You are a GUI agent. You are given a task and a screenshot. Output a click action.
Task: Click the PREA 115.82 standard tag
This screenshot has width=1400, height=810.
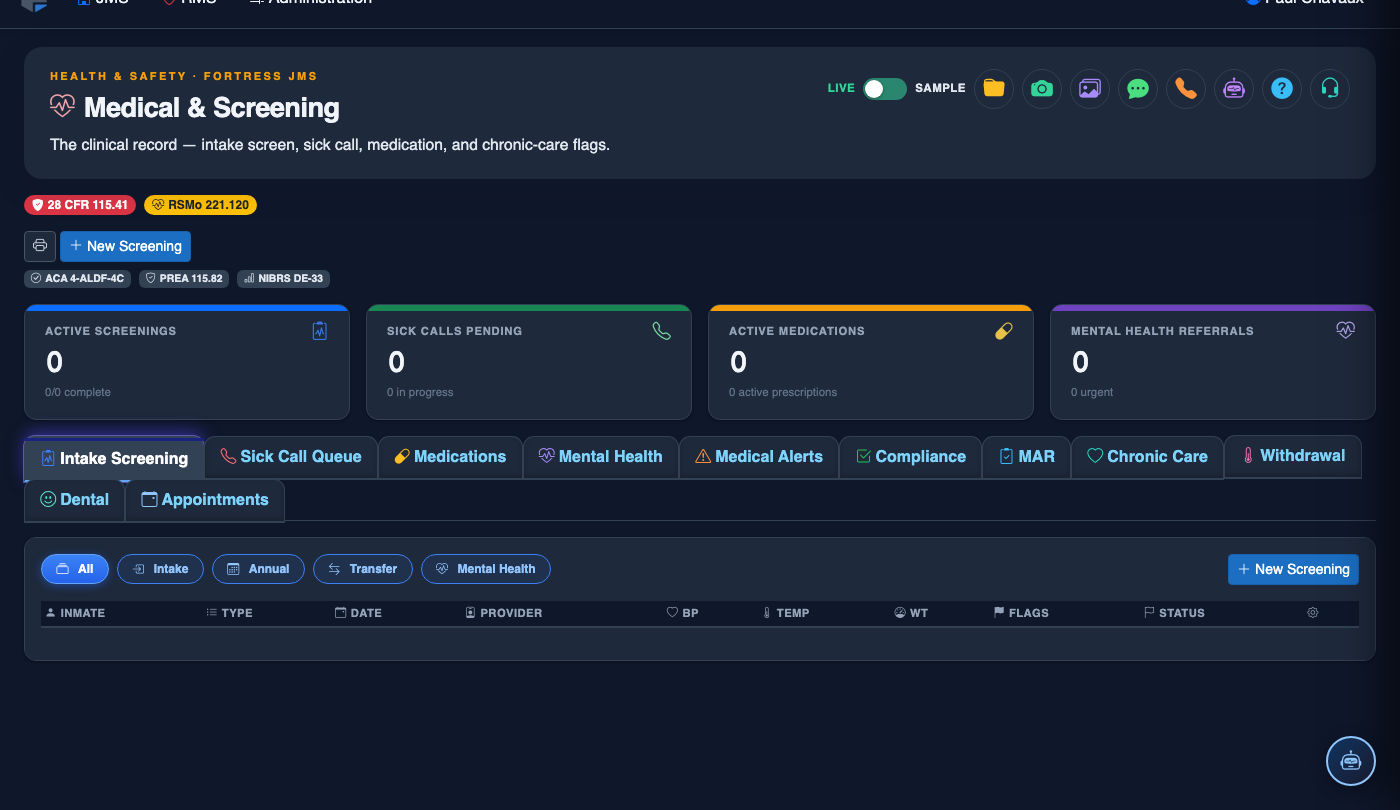tap(184, 279)
